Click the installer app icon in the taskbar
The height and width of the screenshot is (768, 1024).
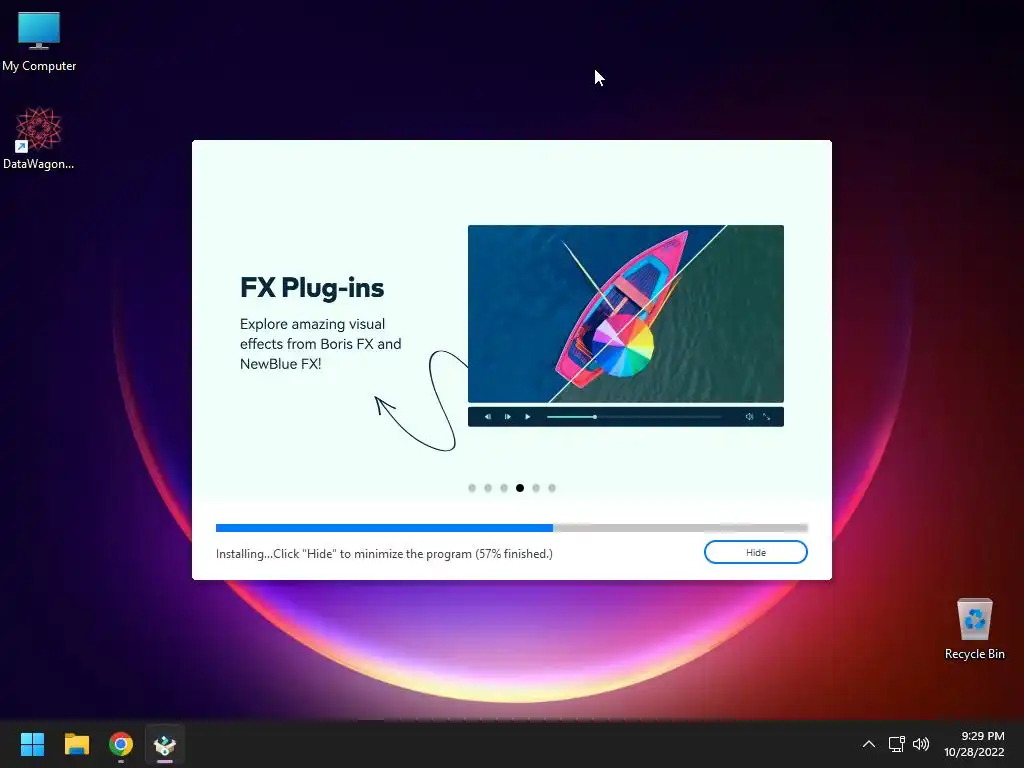[165, 744]
